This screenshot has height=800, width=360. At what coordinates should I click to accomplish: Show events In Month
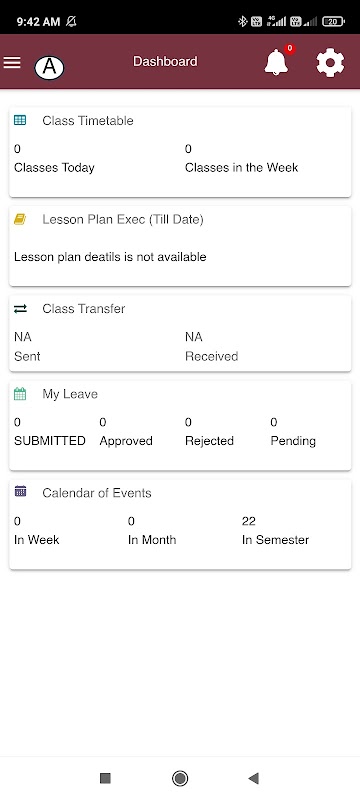152,531
